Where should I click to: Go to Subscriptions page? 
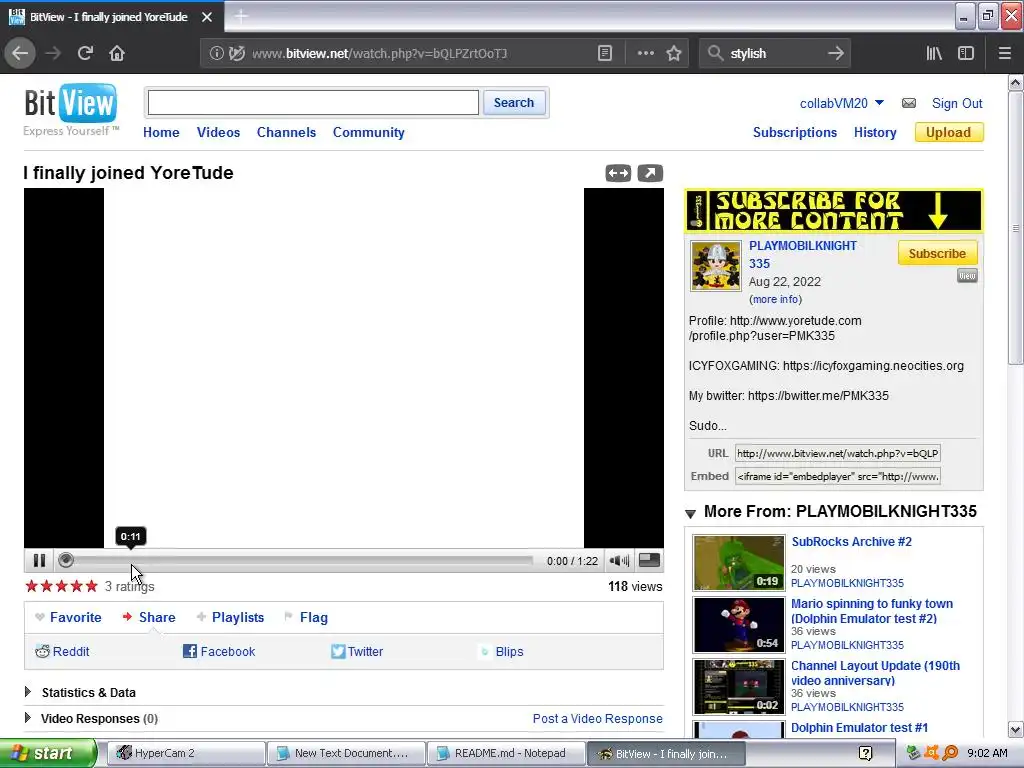tap(795, 132)
